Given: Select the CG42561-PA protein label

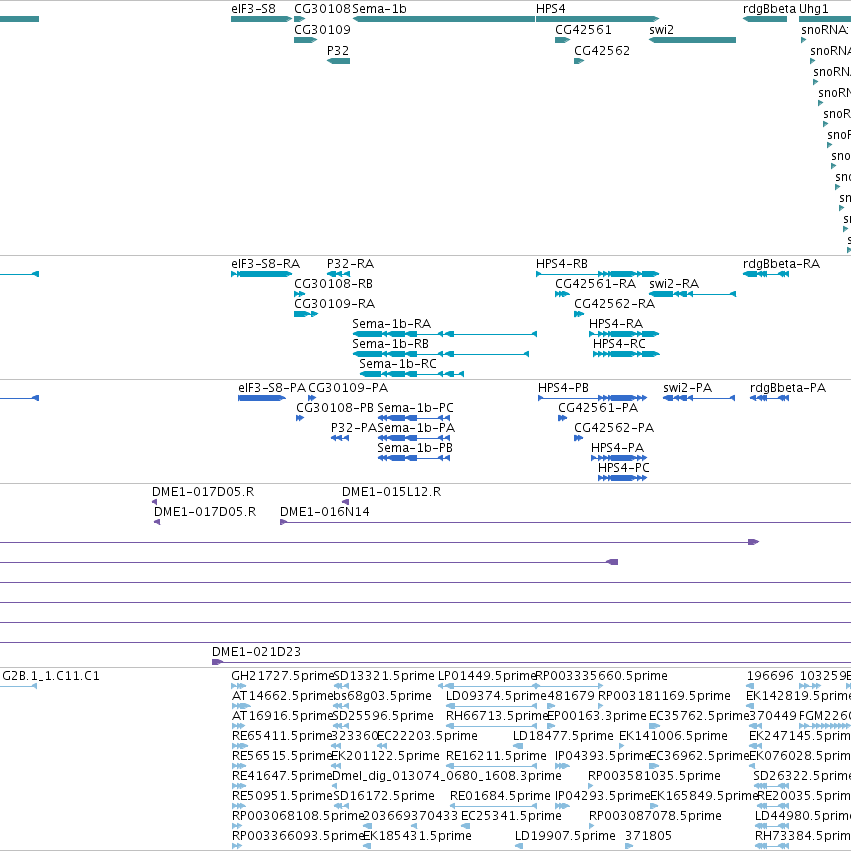Looking at the screenshot, I should click(598, 408).
